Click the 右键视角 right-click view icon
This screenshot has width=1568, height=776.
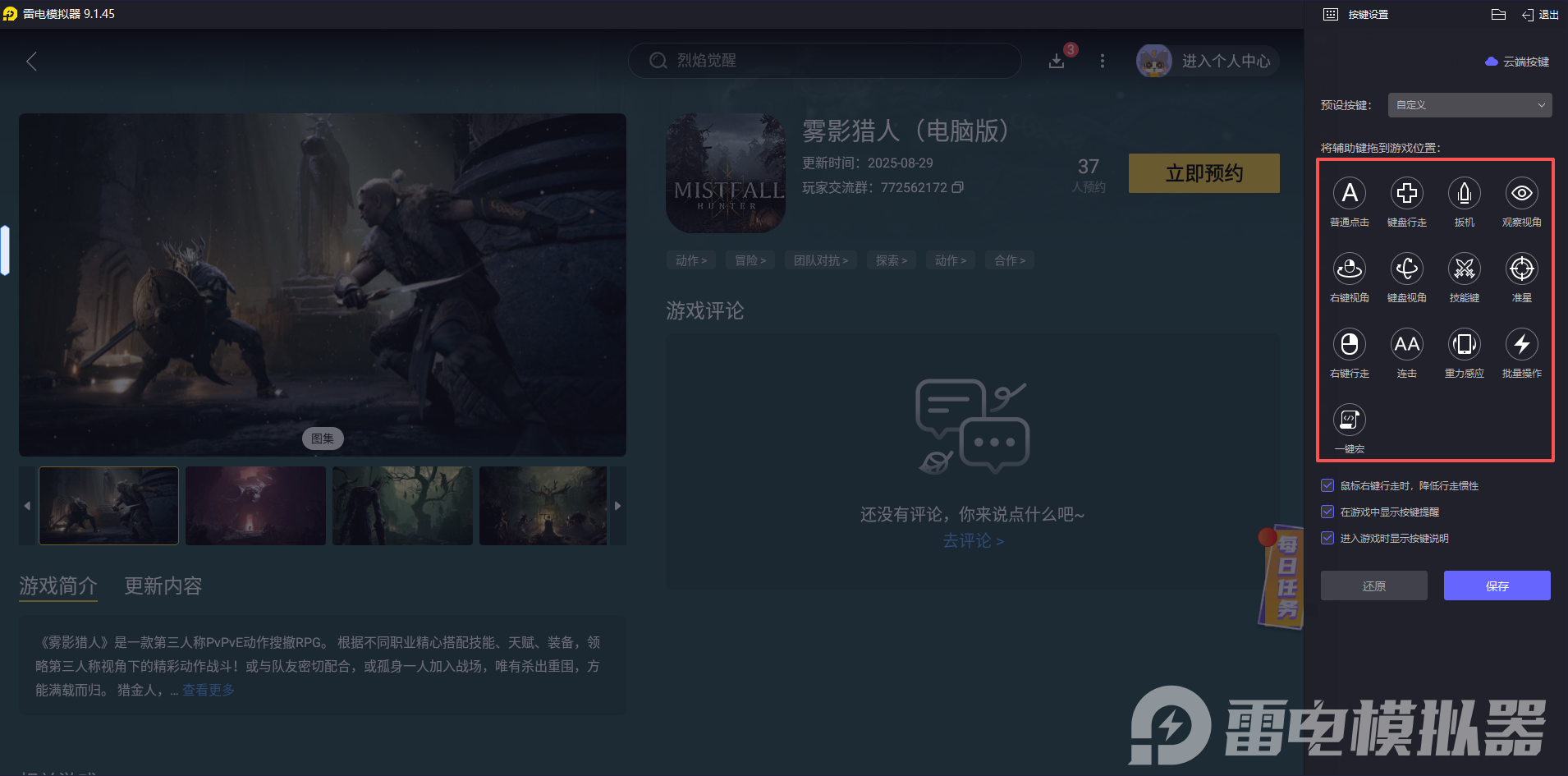pyautogui.click(x=1349, y=269)
